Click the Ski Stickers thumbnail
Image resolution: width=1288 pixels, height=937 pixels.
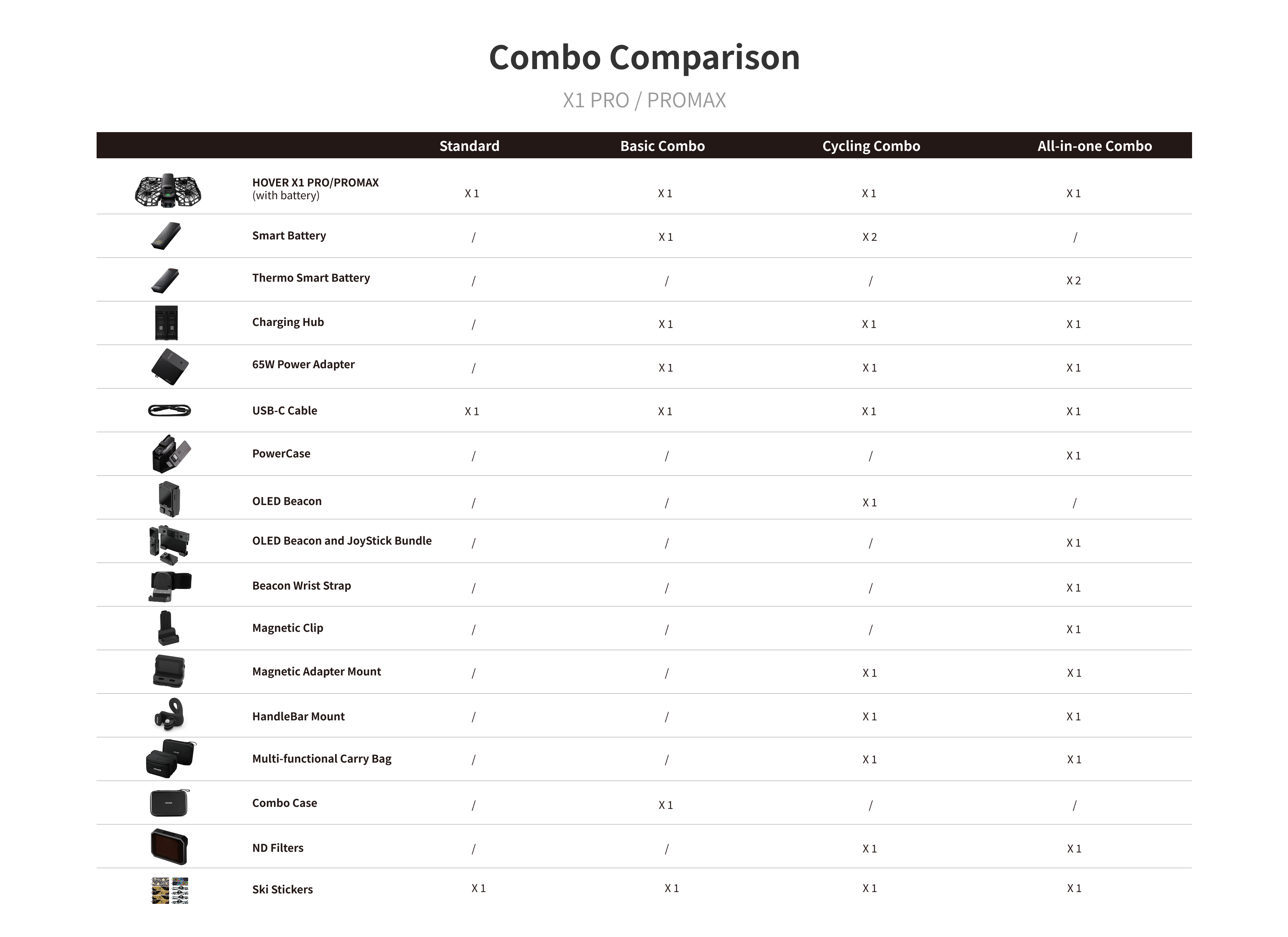tap(170, 890)
